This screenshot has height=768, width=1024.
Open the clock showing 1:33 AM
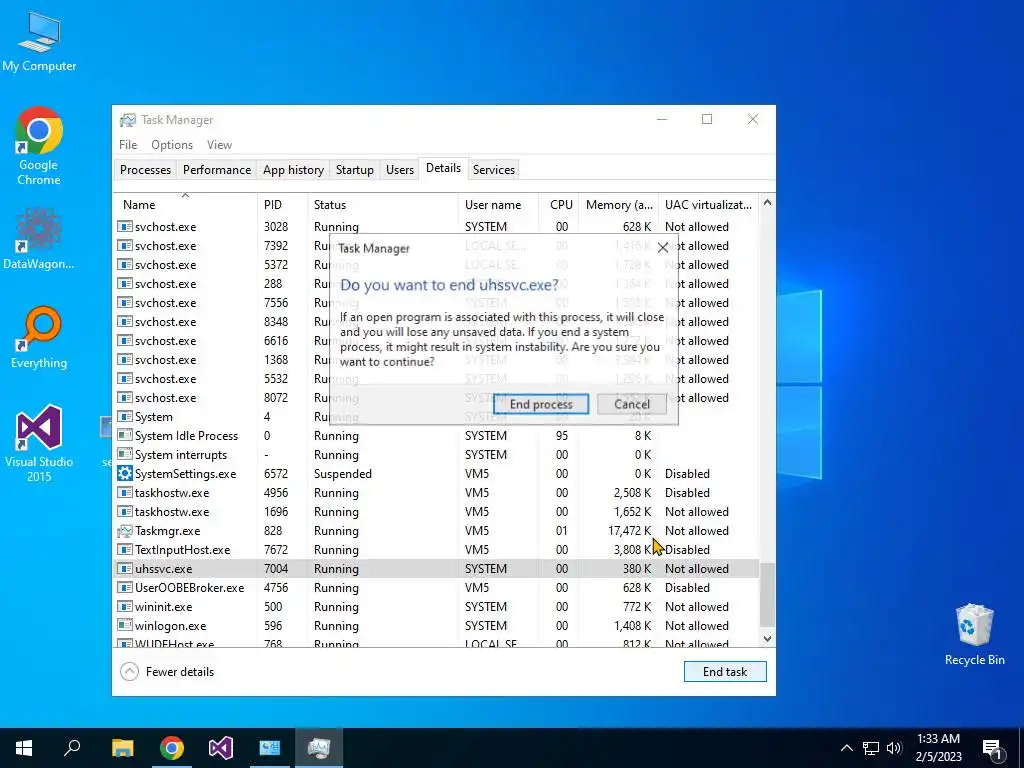(x=938, y=748)
